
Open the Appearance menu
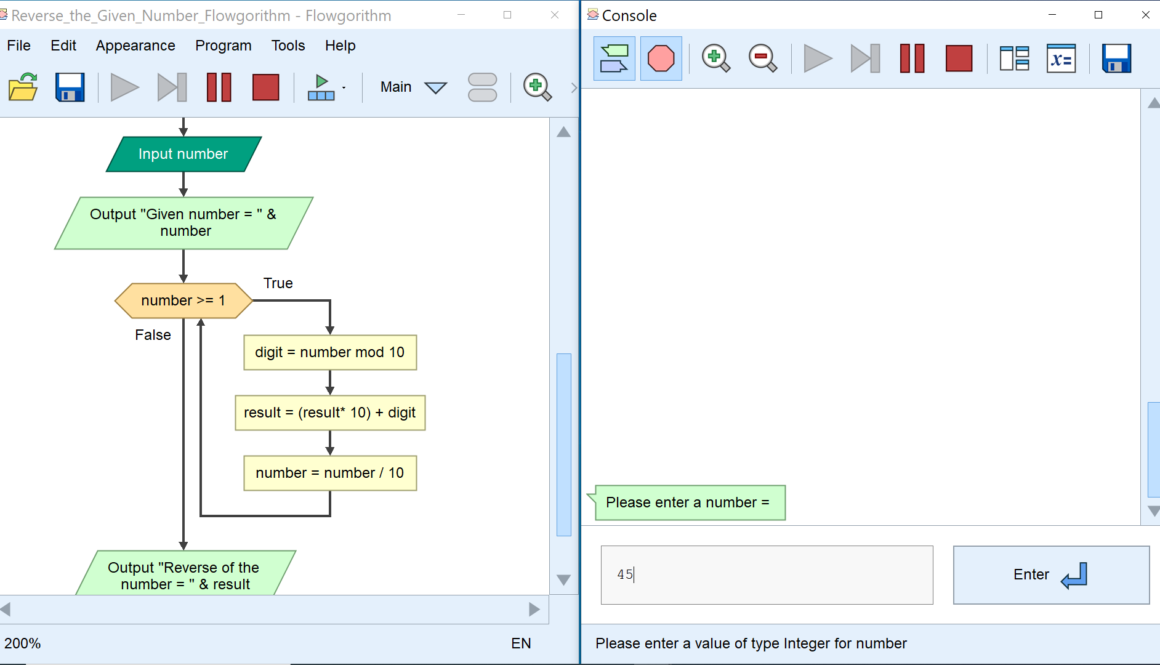pyautogui.click(x=135, y=45)
